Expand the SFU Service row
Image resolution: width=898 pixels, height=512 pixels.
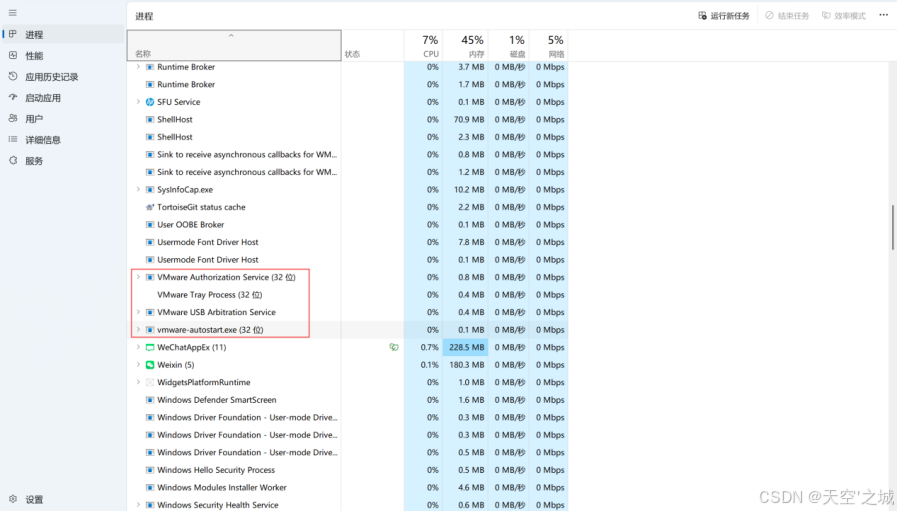pyautogui.click(x=138, y=102)
